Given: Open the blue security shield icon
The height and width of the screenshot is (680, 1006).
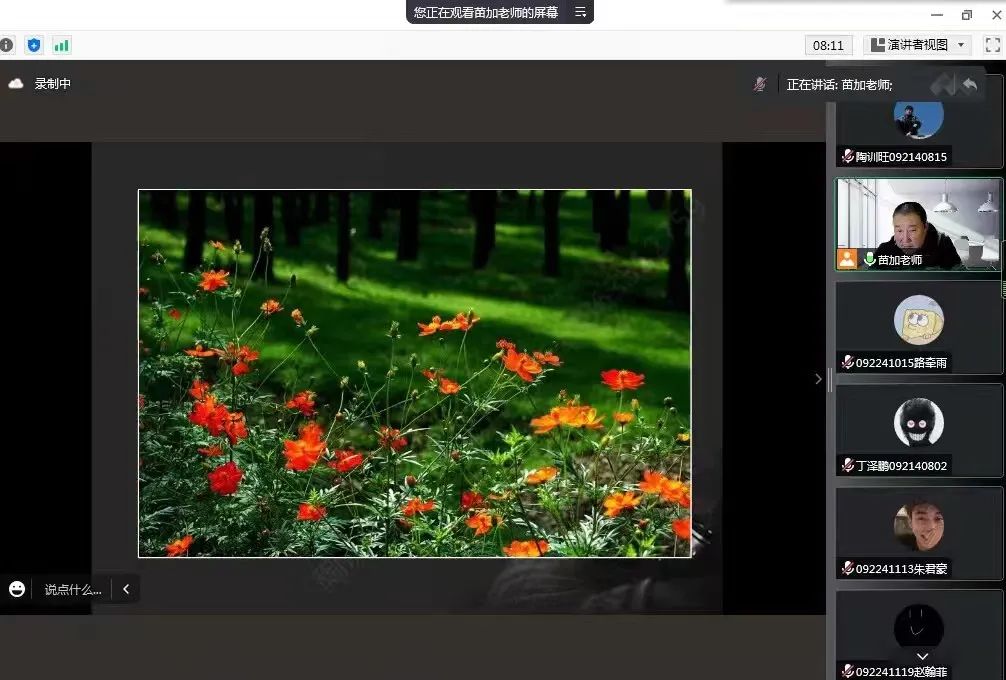Looking at the screenshot, I should (34, 45).
